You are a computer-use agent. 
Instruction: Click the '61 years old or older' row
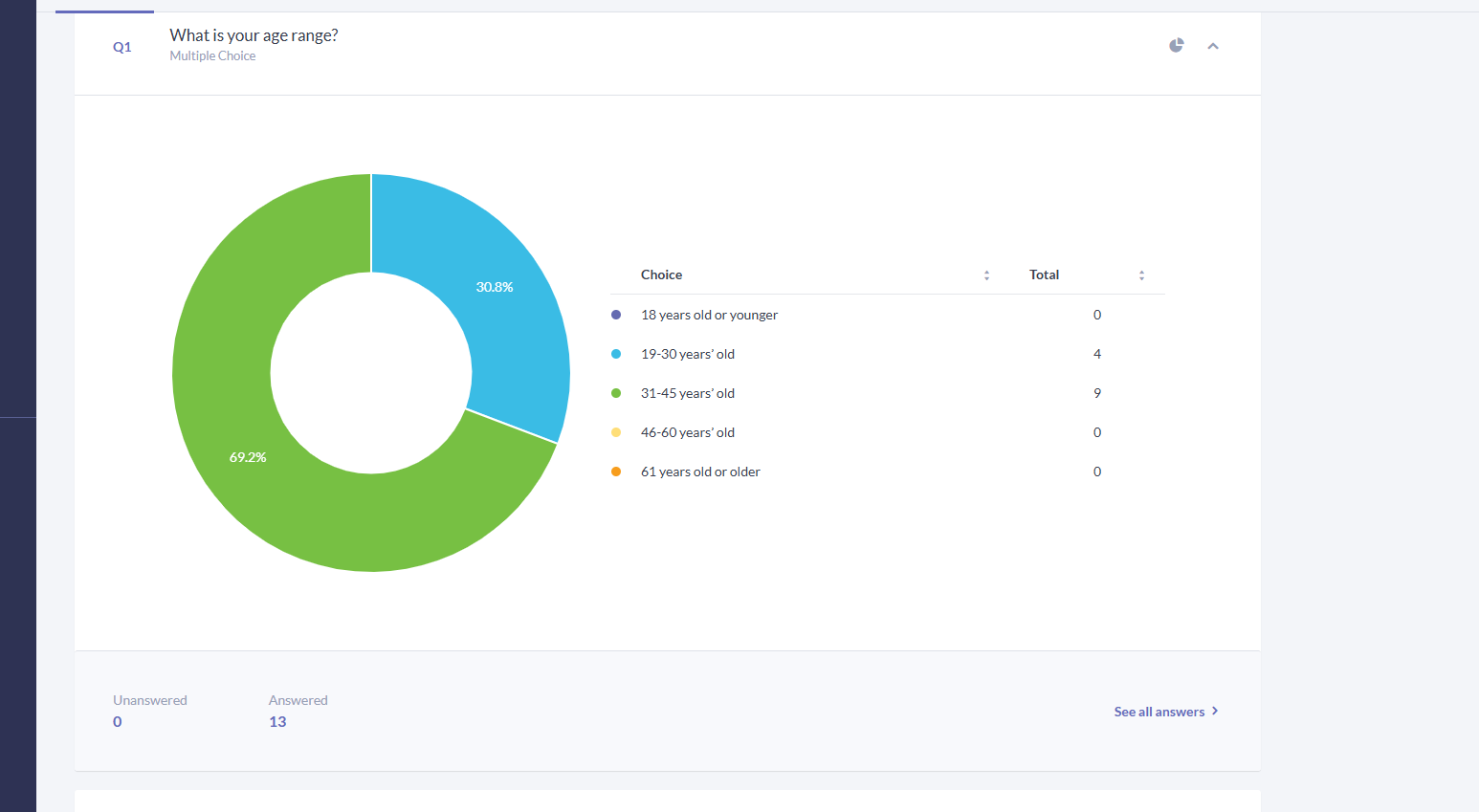(887, 472)
